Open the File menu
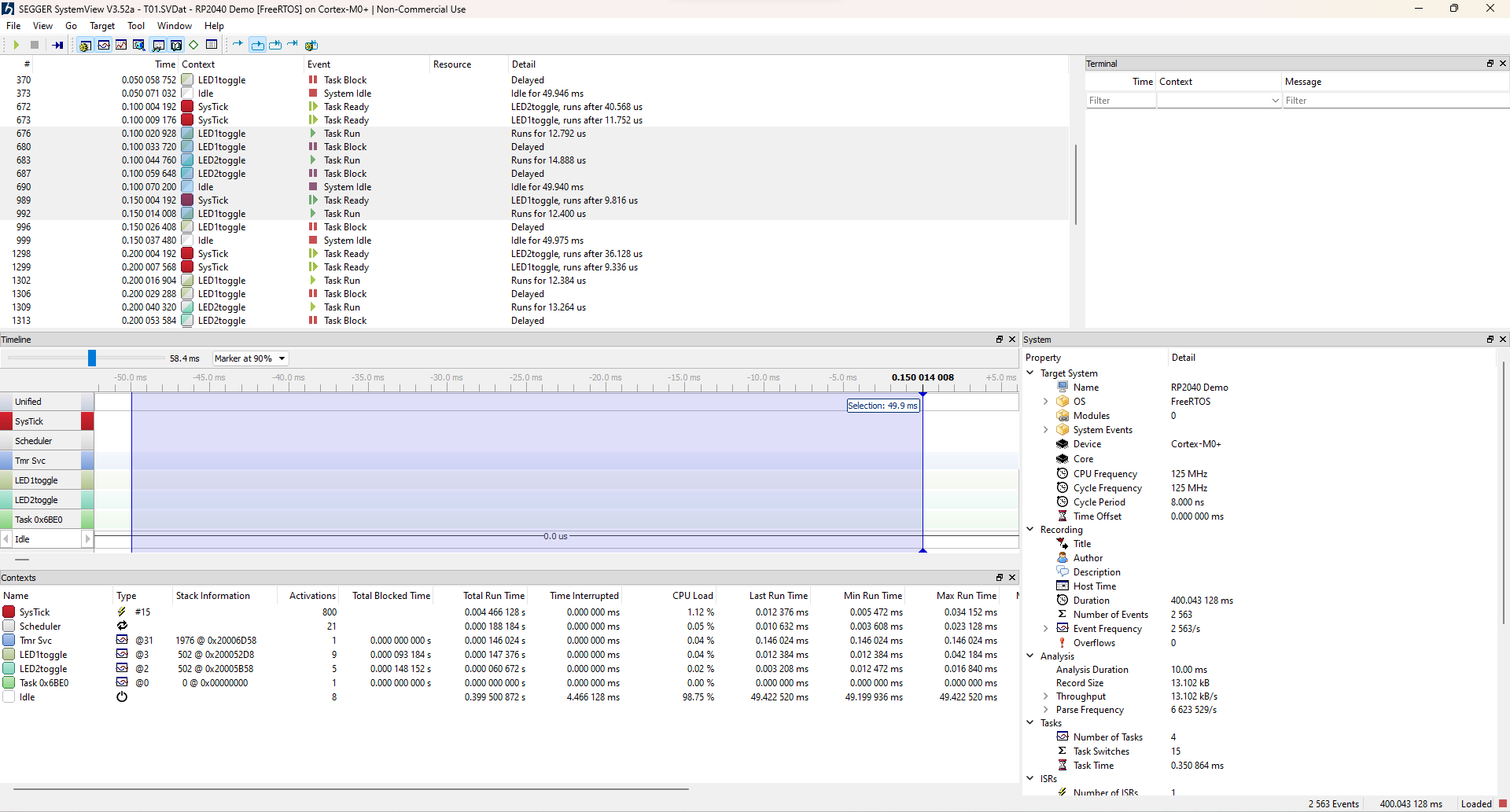 pyautogui.click(x=13, y=26)
